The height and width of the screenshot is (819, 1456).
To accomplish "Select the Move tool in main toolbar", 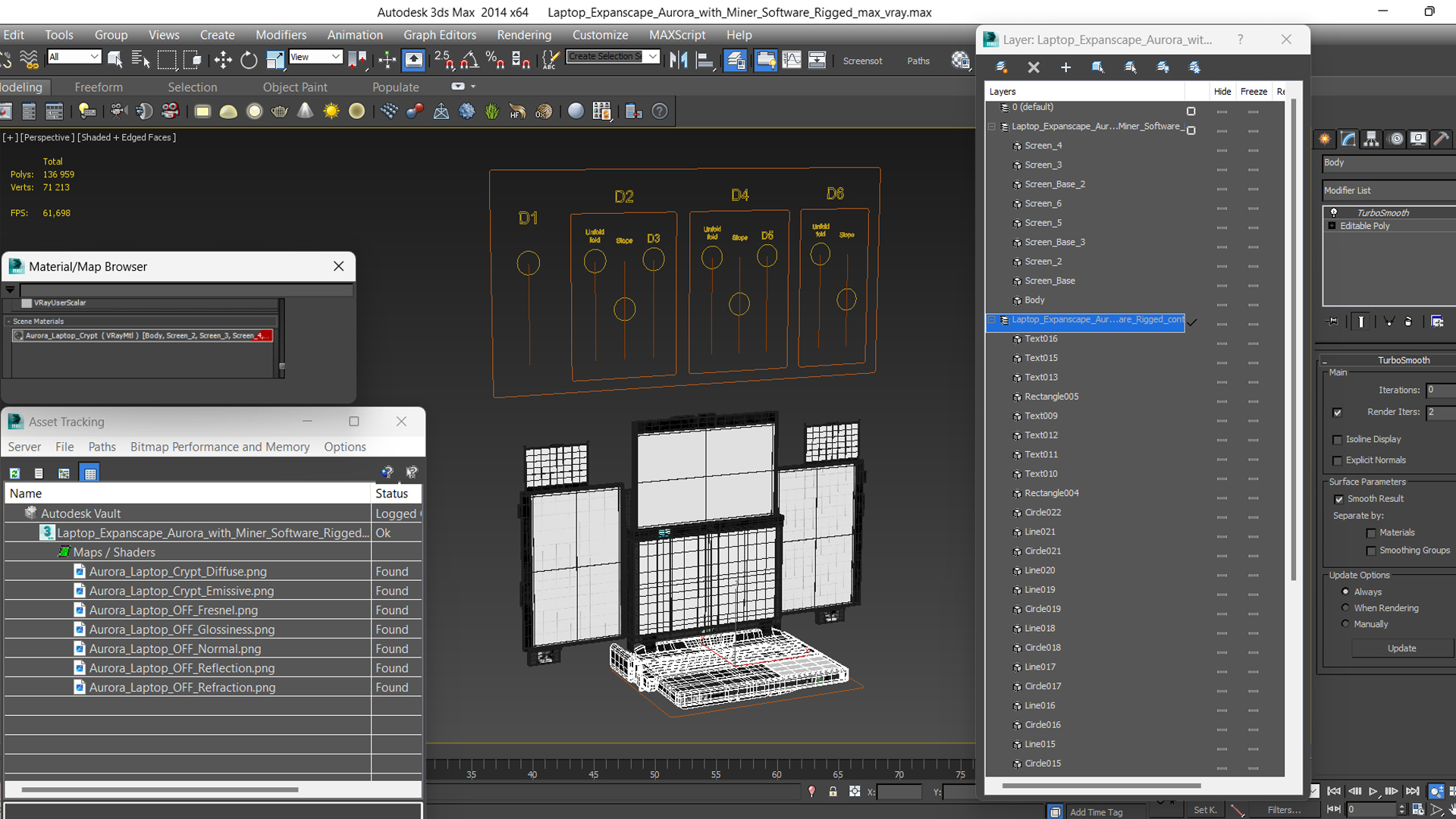I will [223, 60].
